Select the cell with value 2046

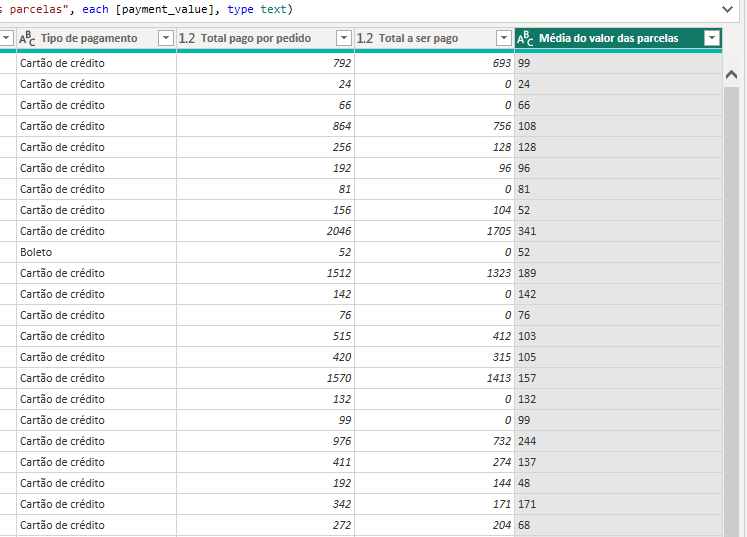(x=265, y=231)
